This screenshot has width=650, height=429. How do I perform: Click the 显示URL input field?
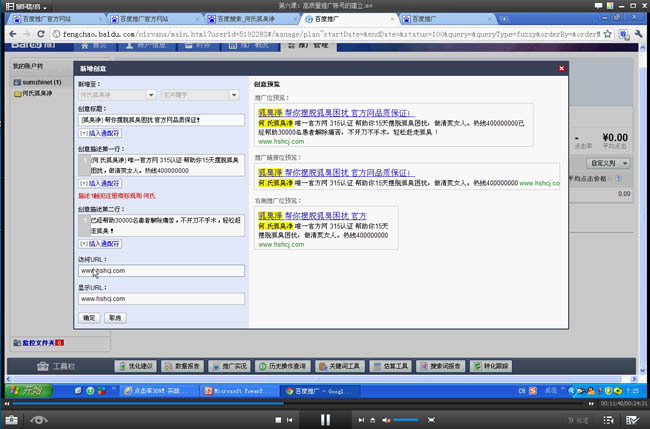(161, 299)
